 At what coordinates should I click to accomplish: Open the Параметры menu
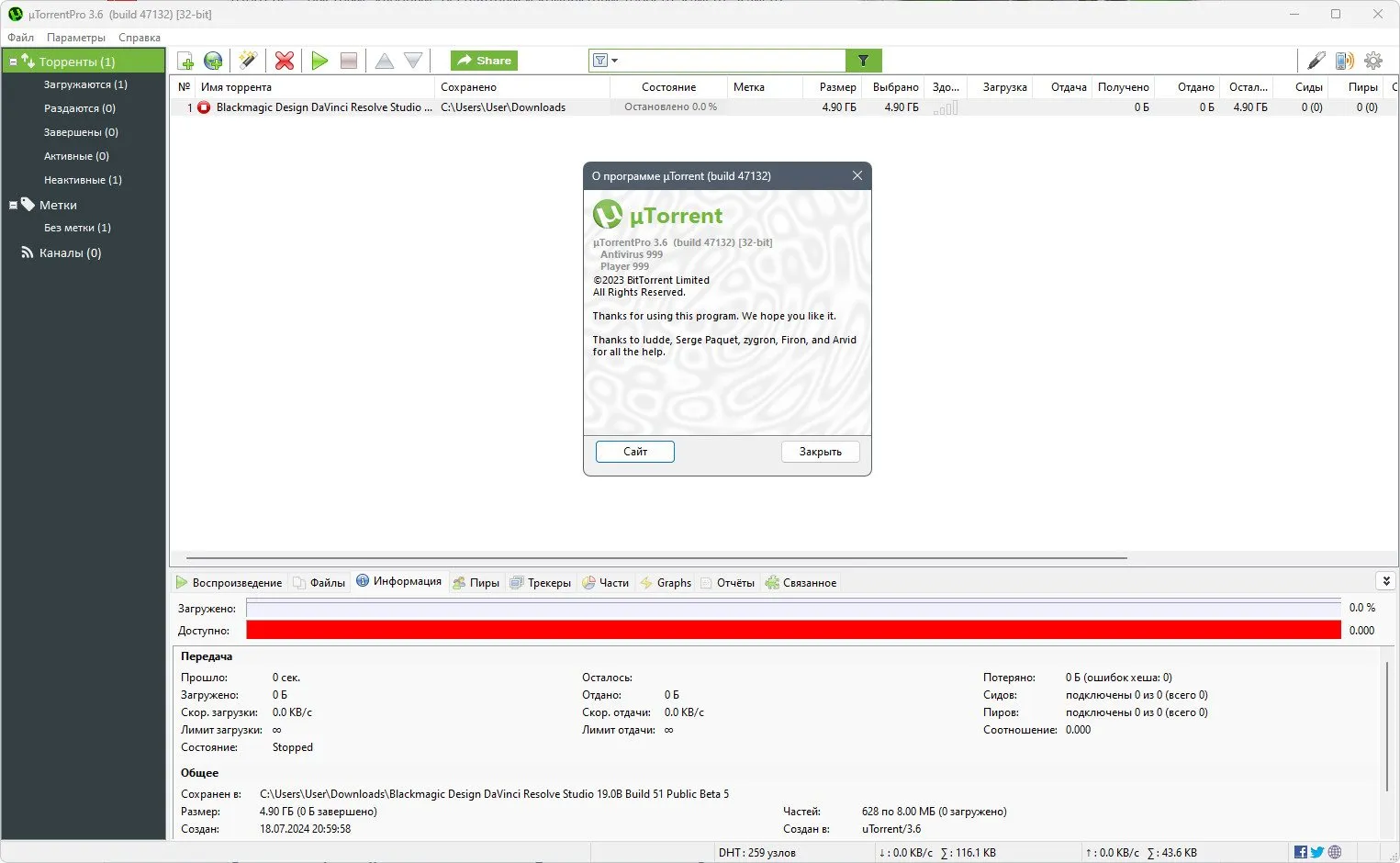click(x=76, y=38)
